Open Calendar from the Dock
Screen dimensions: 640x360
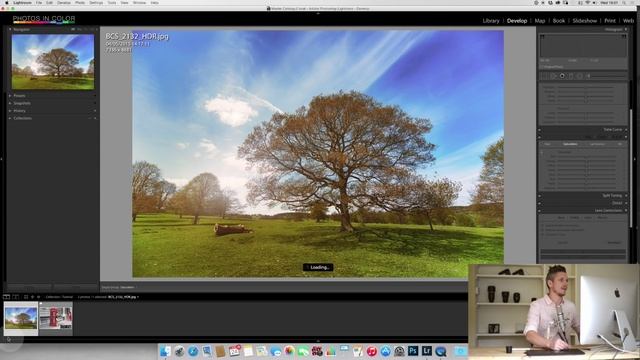pyautogui.click(x=235, y=351)
